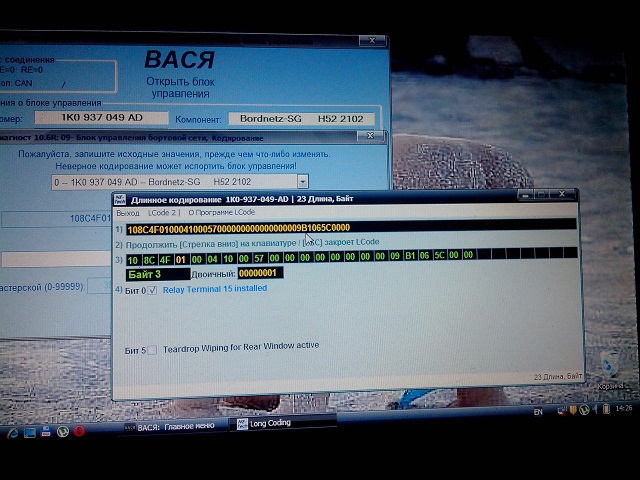
Task: Select byte cell B1
Action: pyautogui.click(x=410, y=256)
